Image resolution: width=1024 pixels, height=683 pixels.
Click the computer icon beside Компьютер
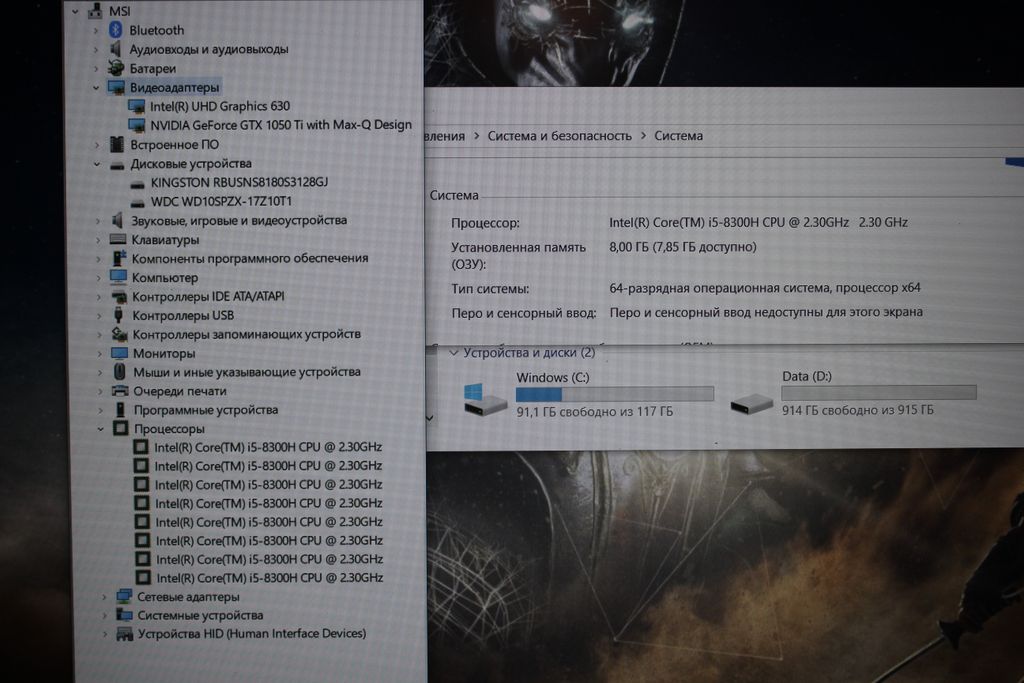pyautogui.click(x=118, y=278)
